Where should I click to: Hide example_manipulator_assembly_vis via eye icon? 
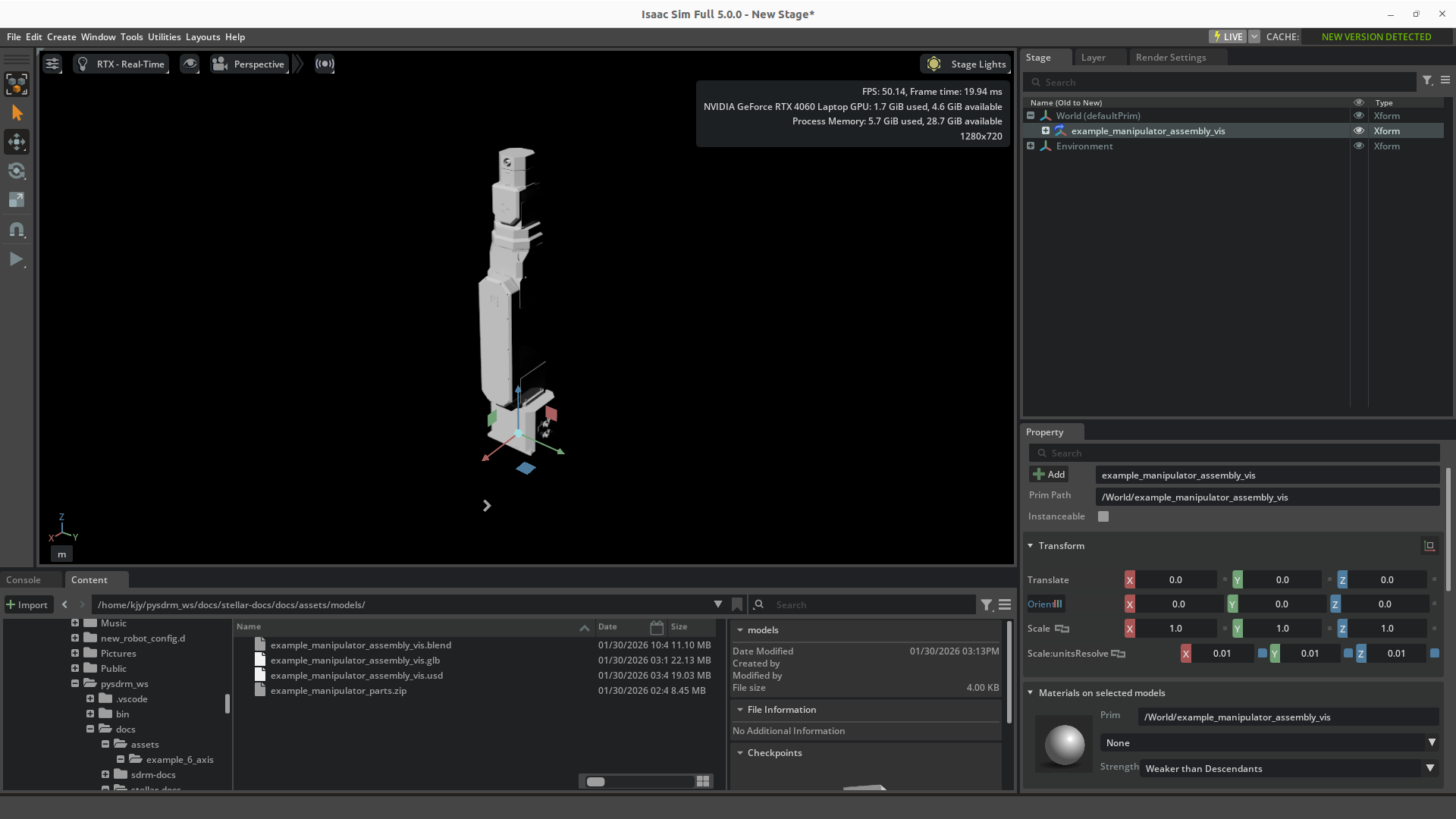click(1358, 130)
